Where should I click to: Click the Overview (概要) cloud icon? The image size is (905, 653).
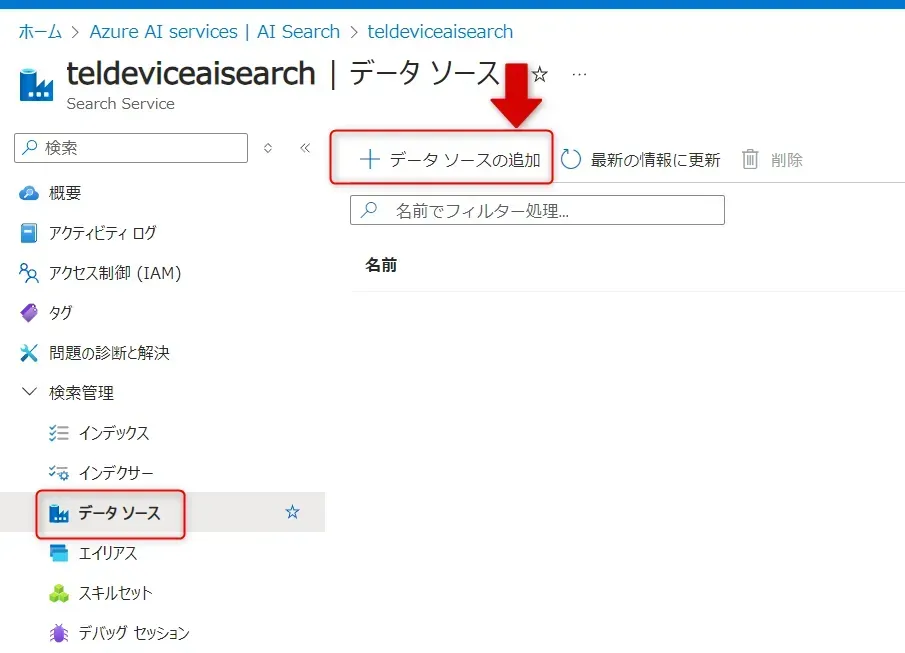coord(29,193)
